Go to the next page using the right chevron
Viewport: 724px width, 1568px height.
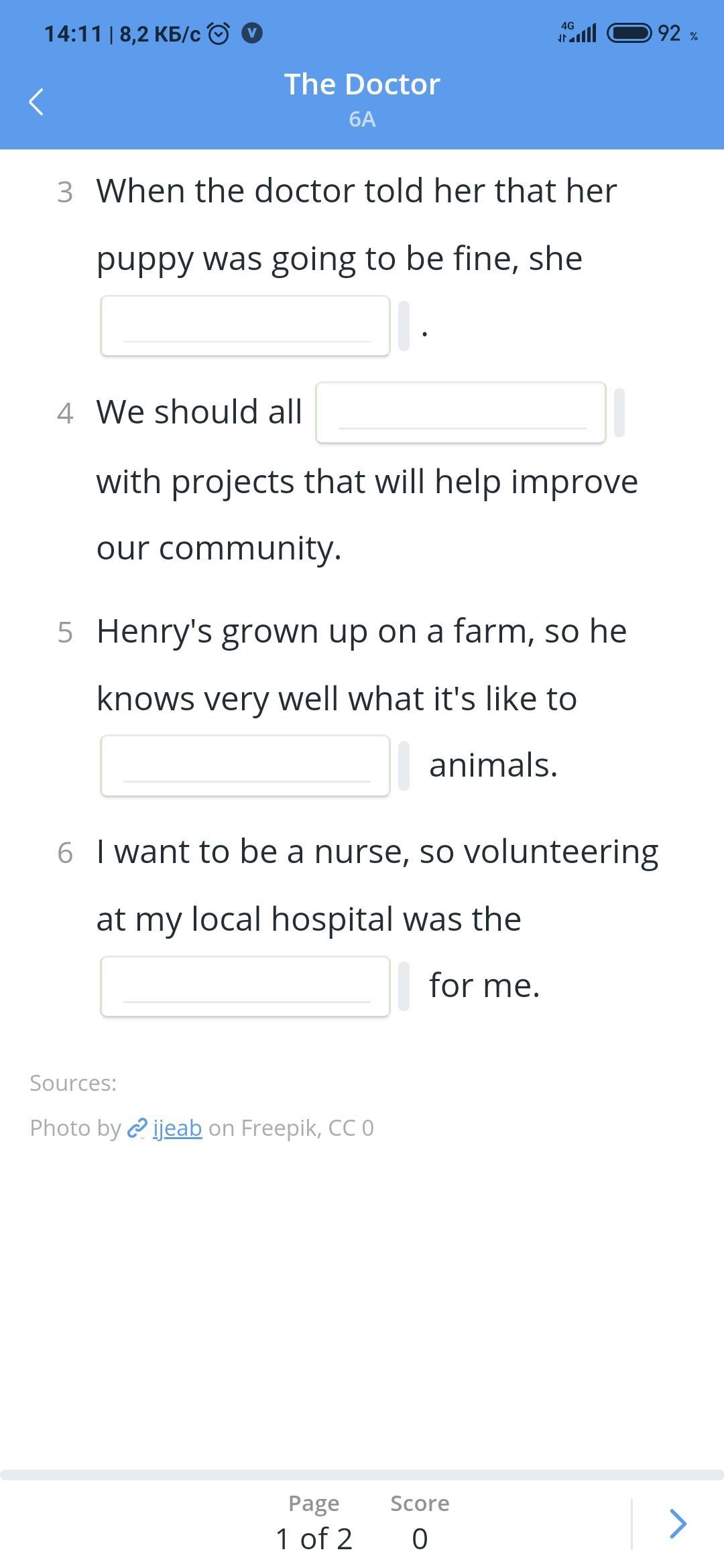coord(678,1524)
